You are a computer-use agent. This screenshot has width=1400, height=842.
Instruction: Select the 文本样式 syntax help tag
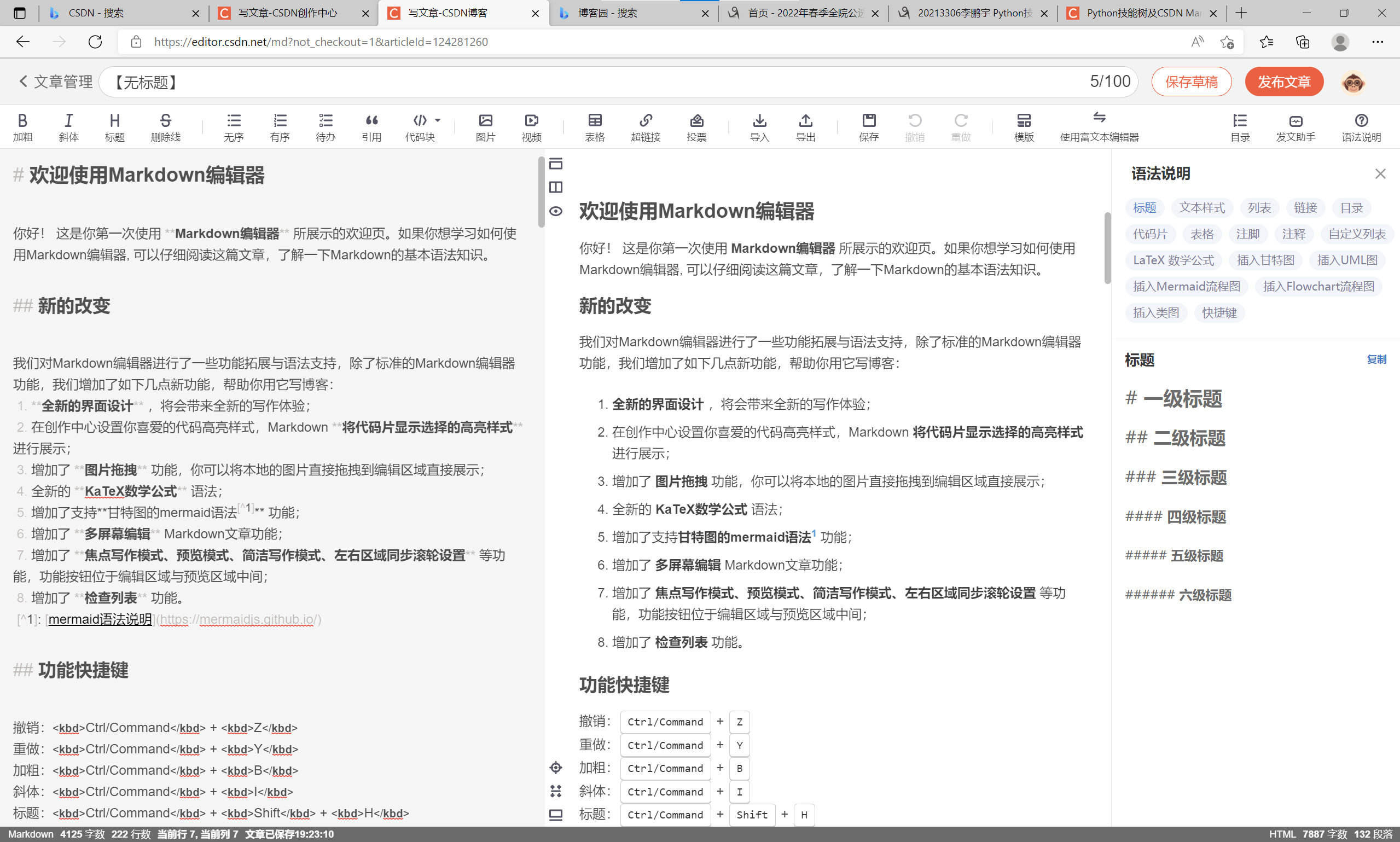point(1201,208)
